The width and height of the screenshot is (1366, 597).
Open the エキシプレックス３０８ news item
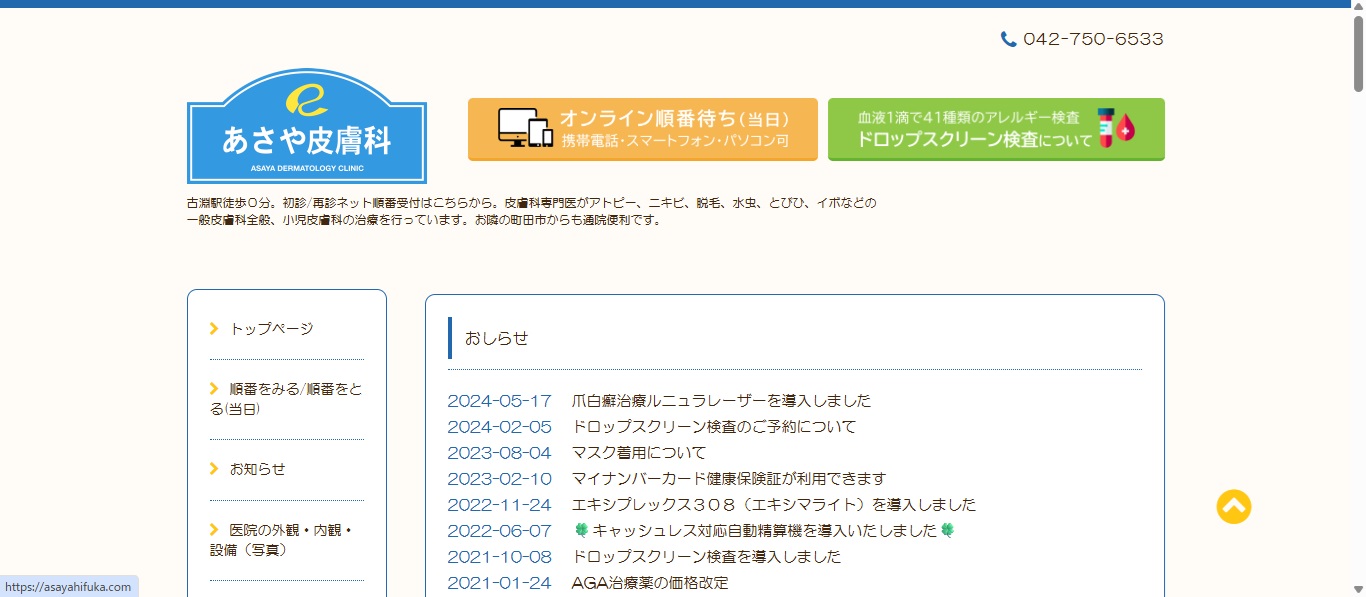pos(773,505)
